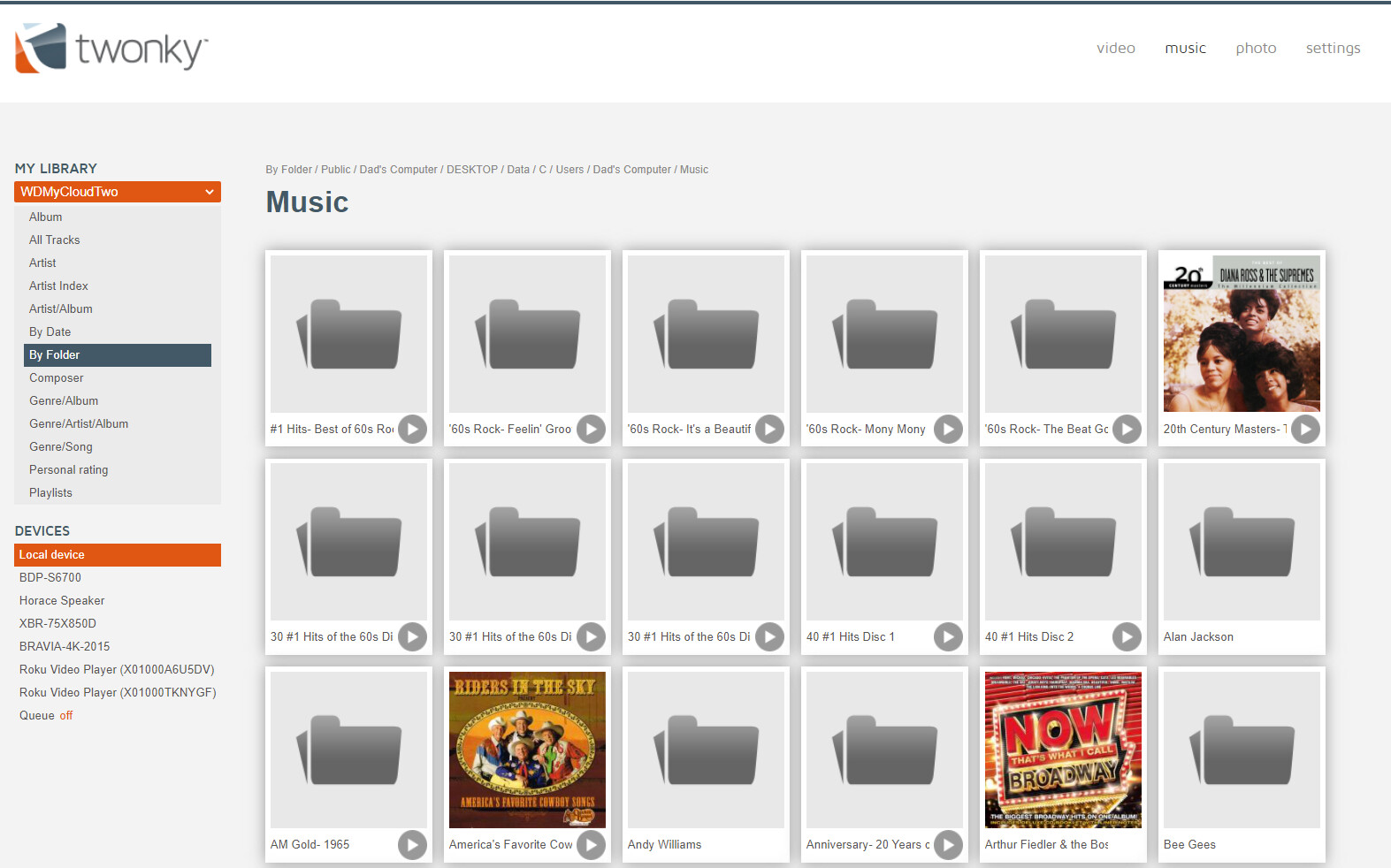Go to the DESKTOP breadcrumb
1391x868 pixels.
[472, 170]
